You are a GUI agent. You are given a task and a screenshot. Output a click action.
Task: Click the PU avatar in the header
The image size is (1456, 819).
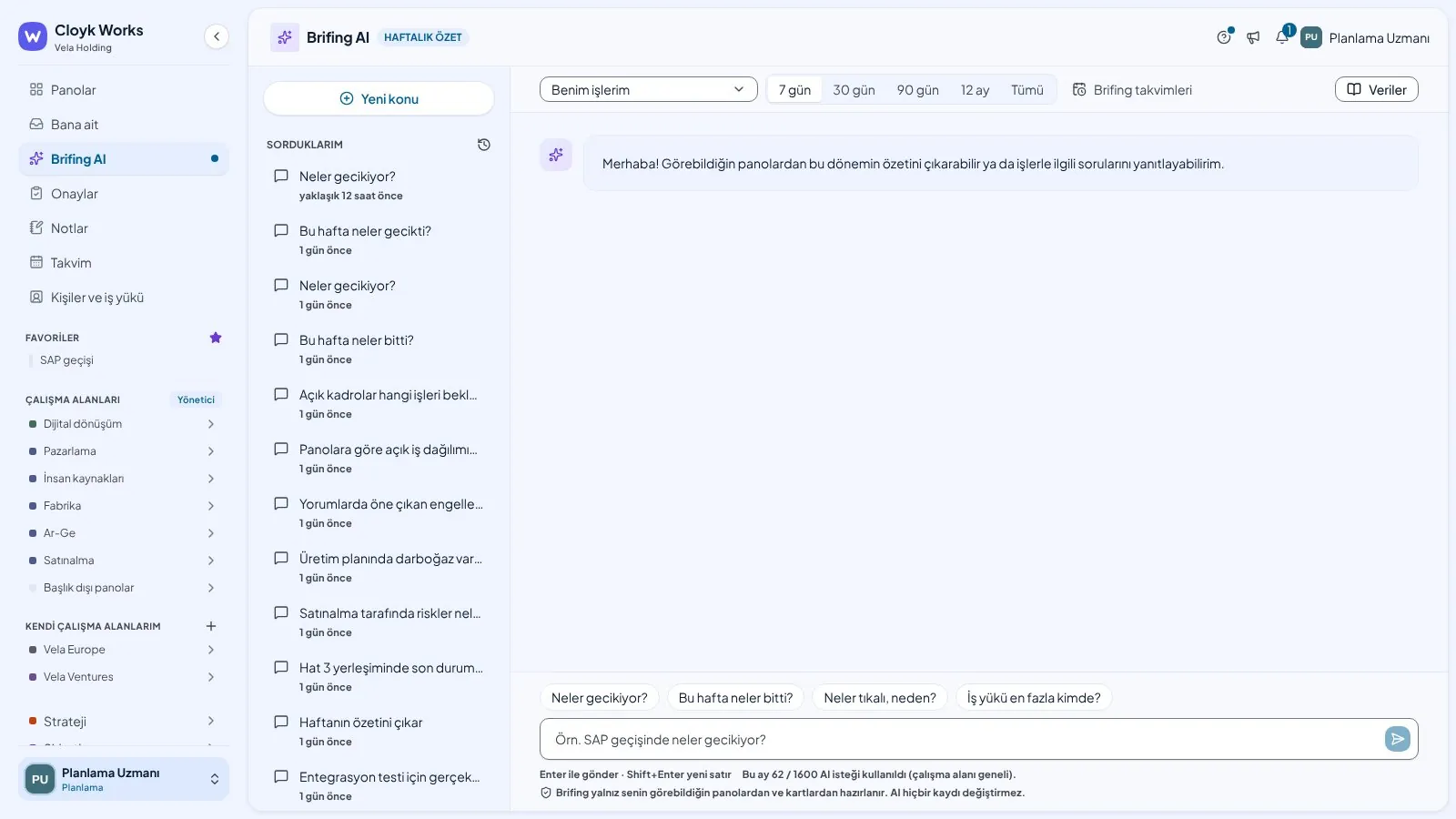1311,37
